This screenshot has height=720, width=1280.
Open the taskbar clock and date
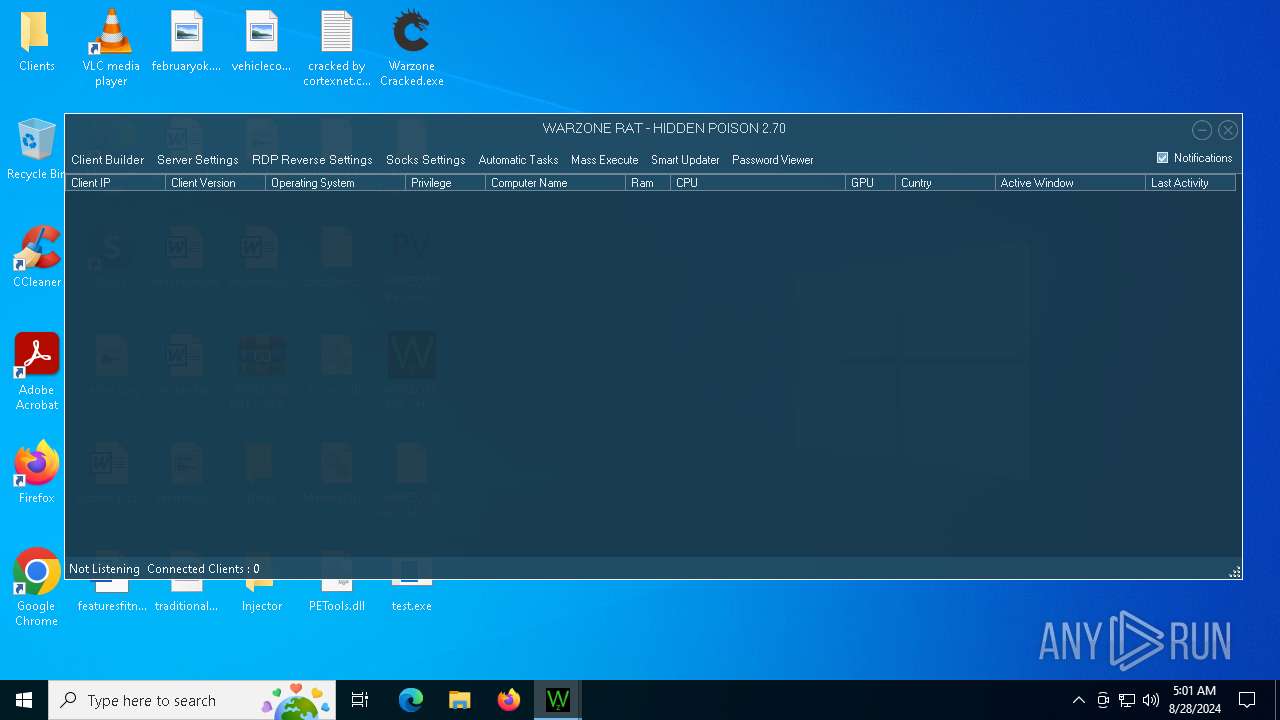pos(1194,700)
